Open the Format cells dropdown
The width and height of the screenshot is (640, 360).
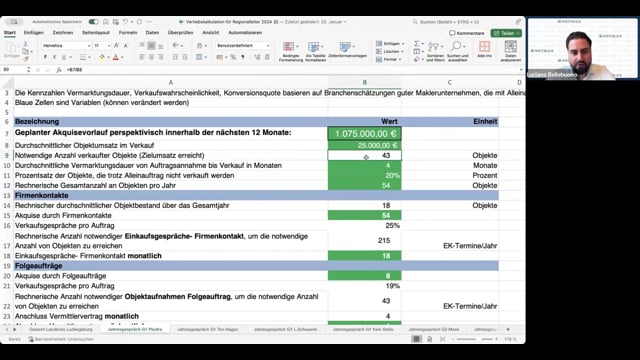(389, 60)
